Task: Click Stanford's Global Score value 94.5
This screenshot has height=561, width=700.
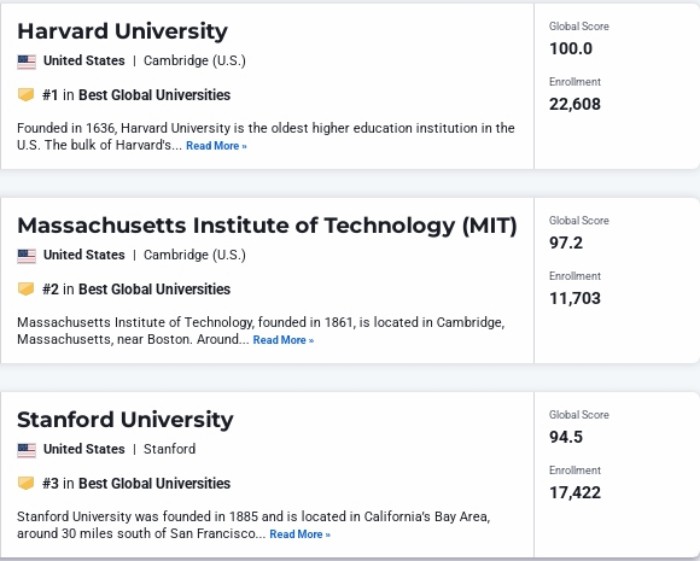Action: click(x=566, y=436)
